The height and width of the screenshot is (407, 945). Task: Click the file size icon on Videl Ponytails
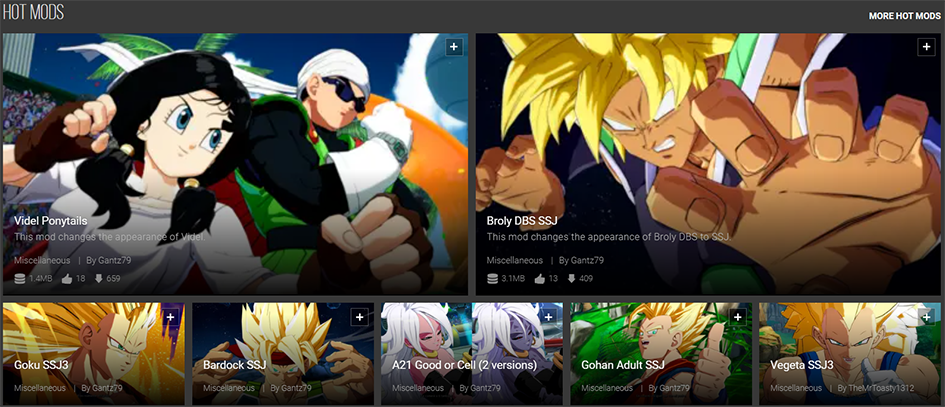[20, 279]
